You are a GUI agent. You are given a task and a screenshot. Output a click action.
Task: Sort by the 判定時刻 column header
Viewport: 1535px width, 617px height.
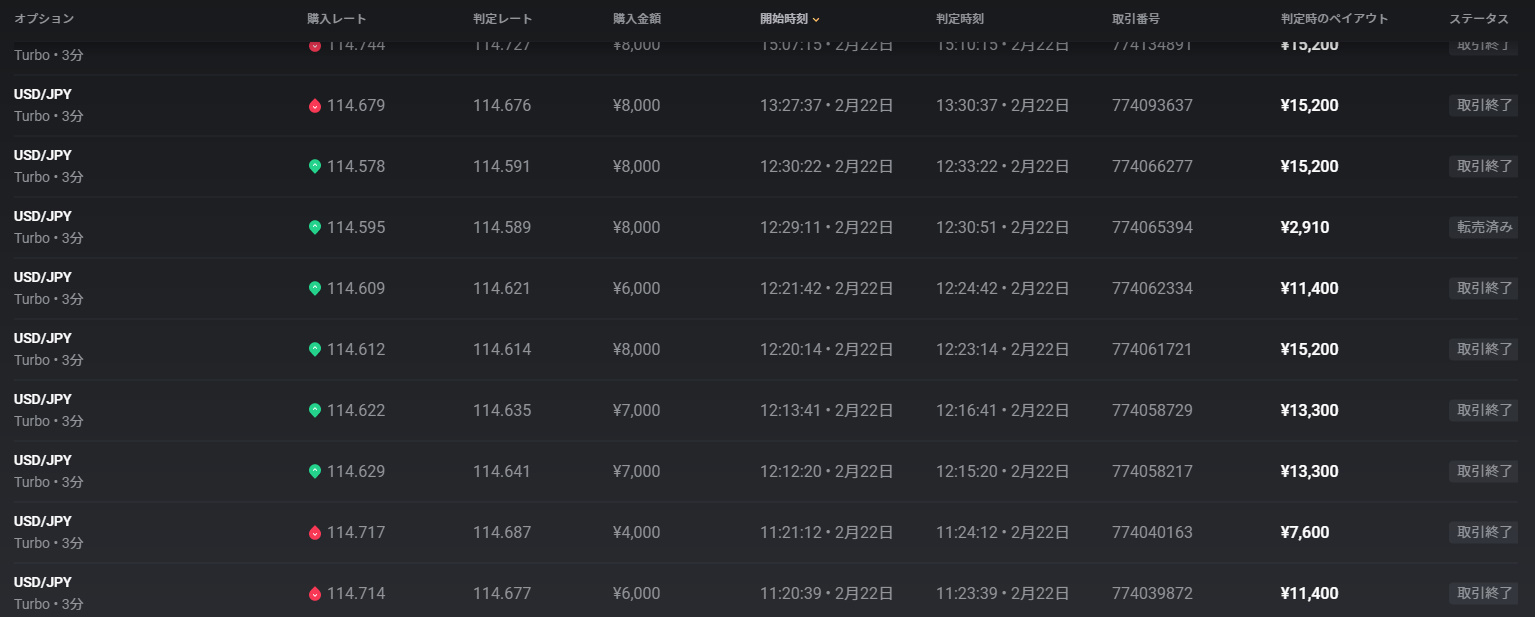960,19
